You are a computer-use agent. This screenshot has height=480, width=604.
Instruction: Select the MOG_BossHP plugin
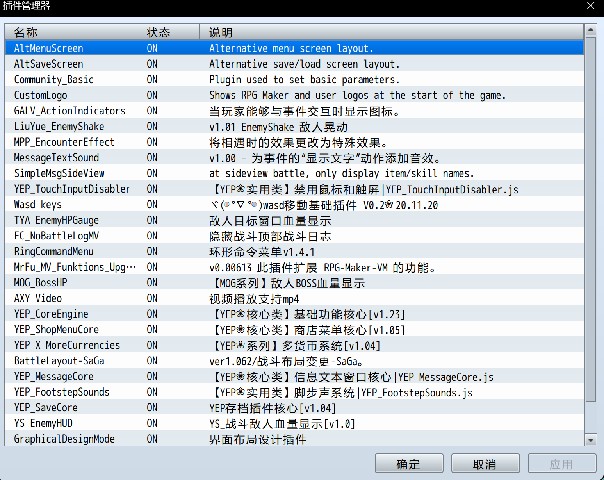294,283
